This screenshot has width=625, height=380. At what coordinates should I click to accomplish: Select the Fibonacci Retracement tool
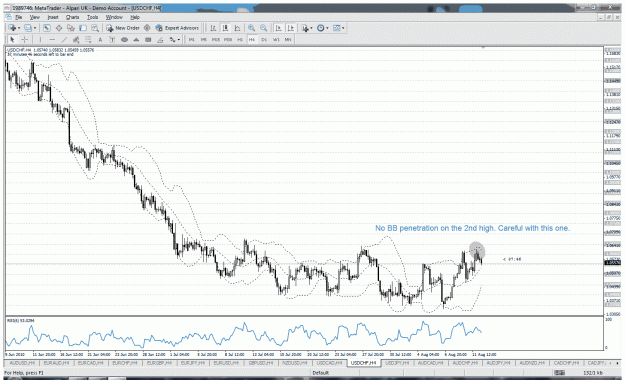88,39
